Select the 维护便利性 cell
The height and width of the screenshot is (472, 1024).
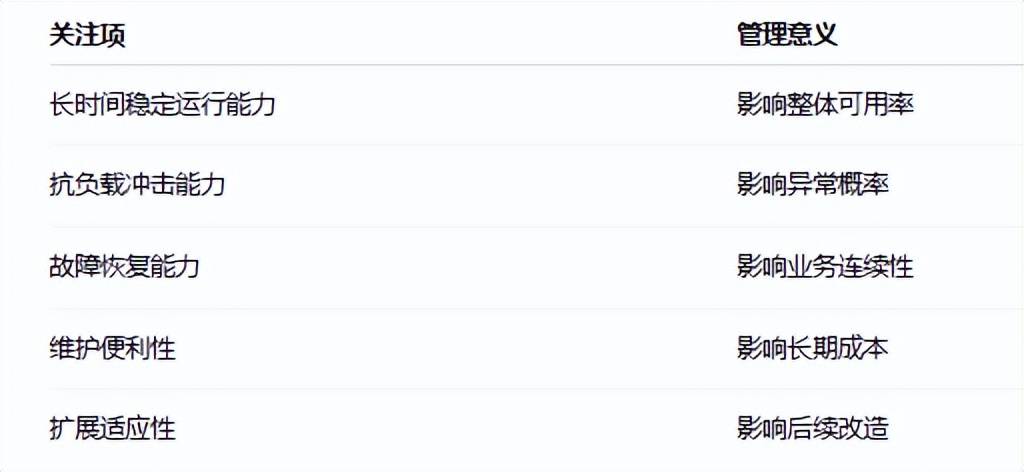click(x=112, y=348)
